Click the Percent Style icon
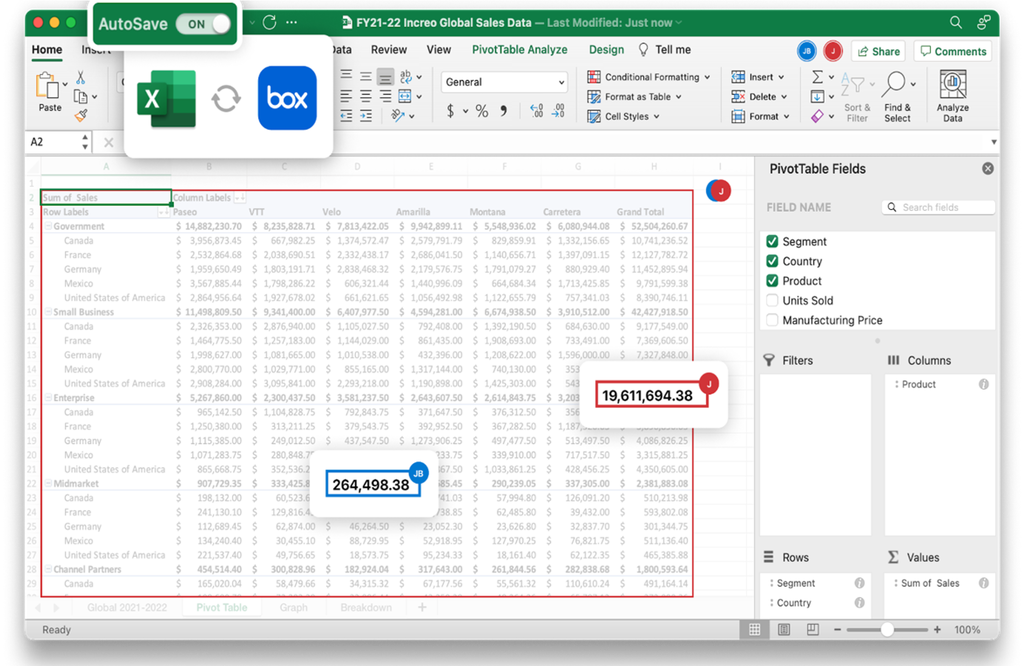Viewport: 1024px width, 666px height. pyautogui.click(x=481, y=111)
